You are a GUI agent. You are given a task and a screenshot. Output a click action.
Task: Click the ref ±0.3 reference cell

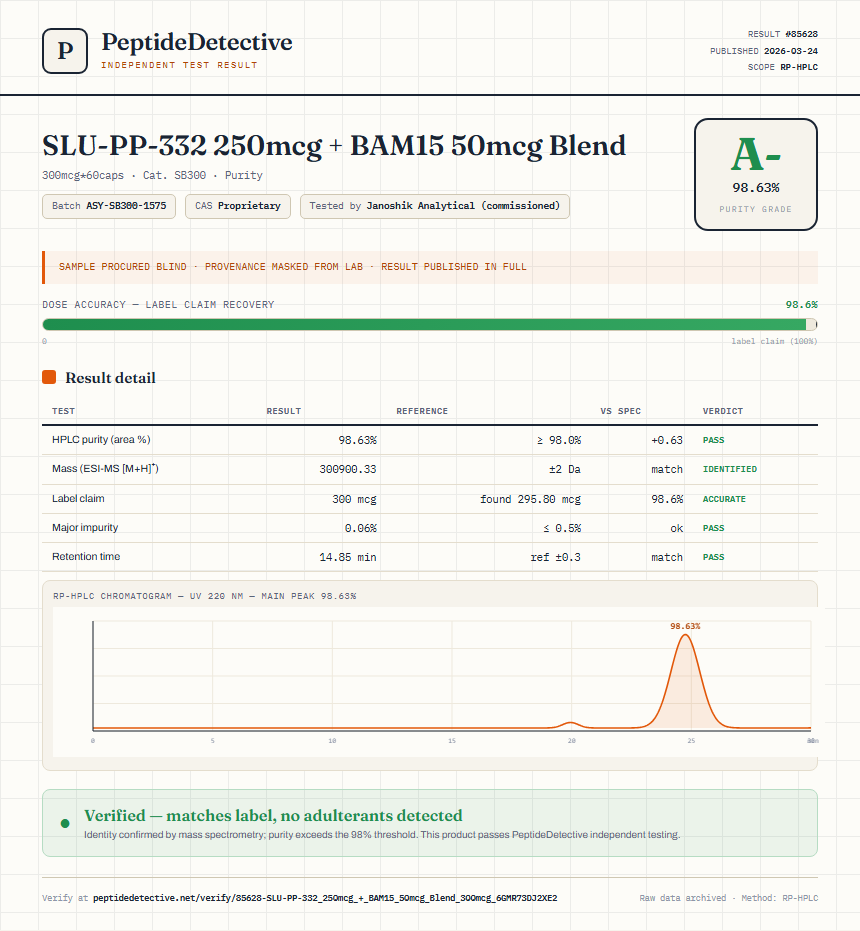click(555, 557)
